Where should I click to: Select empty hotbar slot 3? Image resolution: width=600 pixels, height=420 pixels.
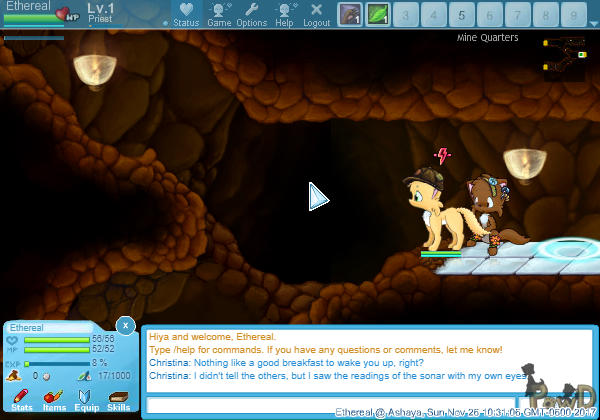point(406,15)
